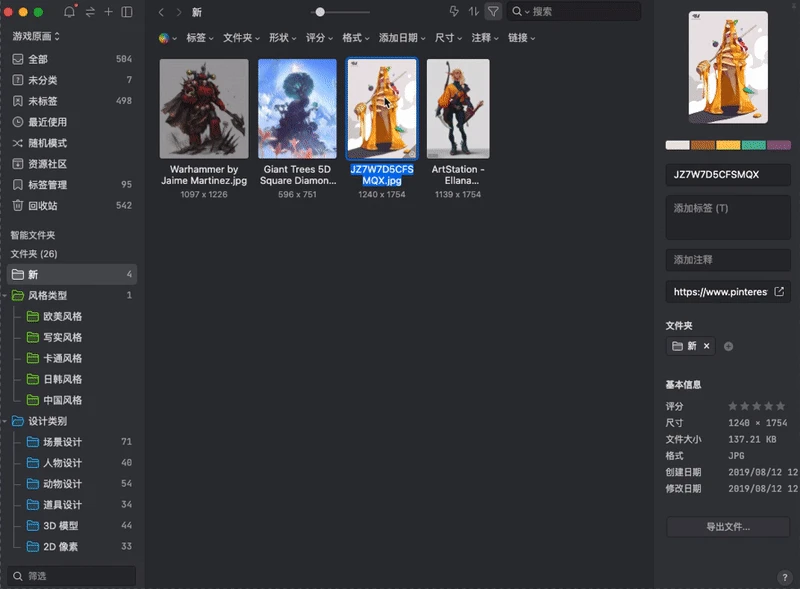The height and width of the screenshot is (589, 800).
Task: Open the notifications bell
Action: 69,12
